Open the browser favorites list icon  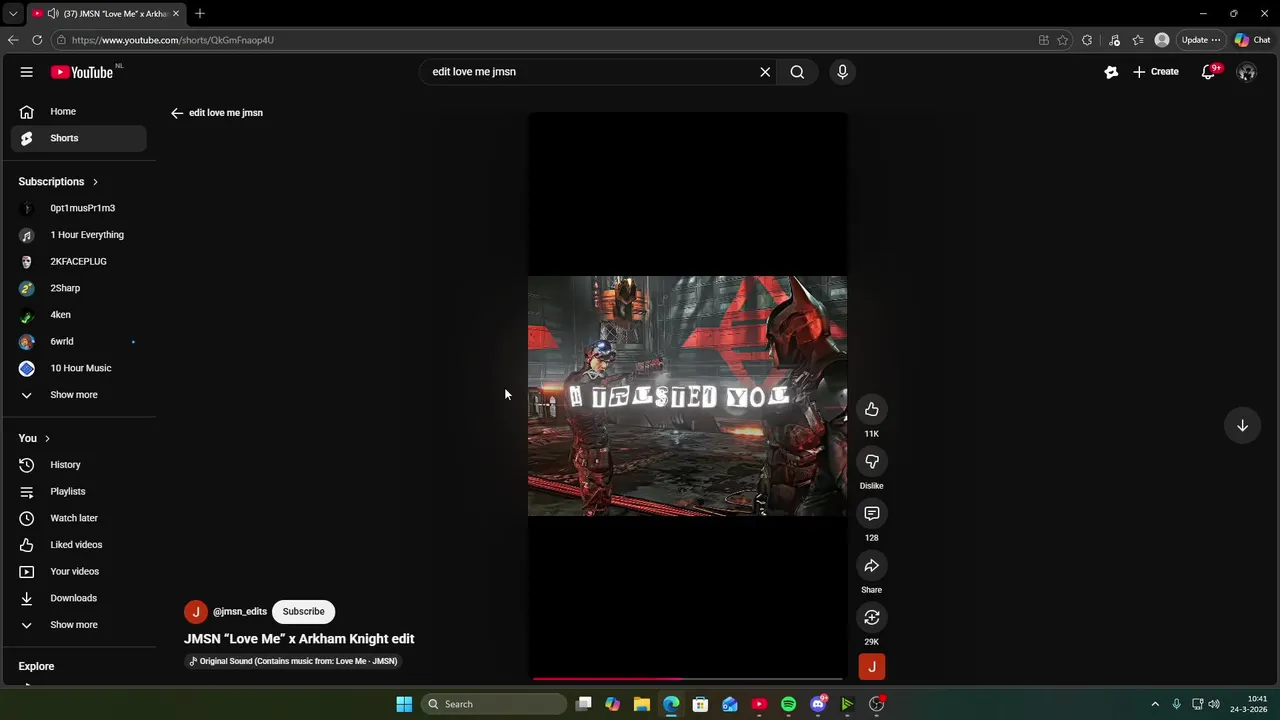[1138, 40]
